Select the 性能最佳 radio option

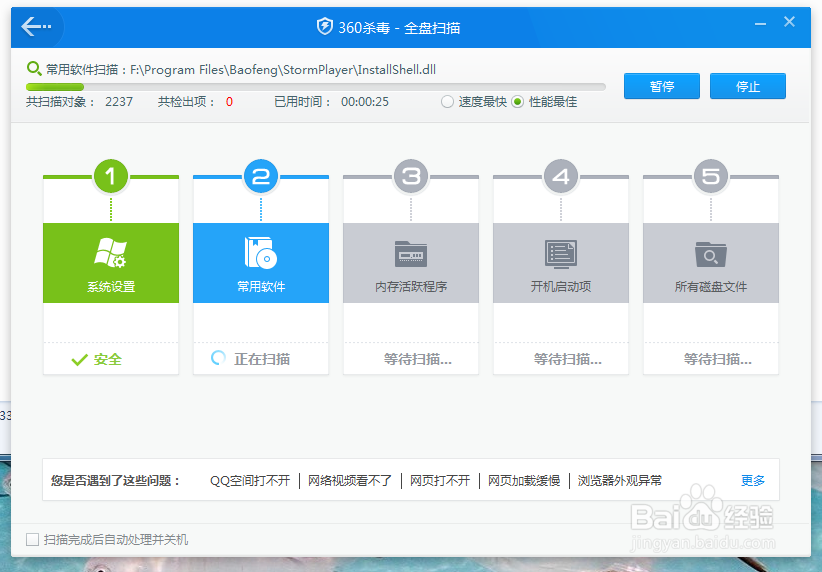click(x=517, y=102)
